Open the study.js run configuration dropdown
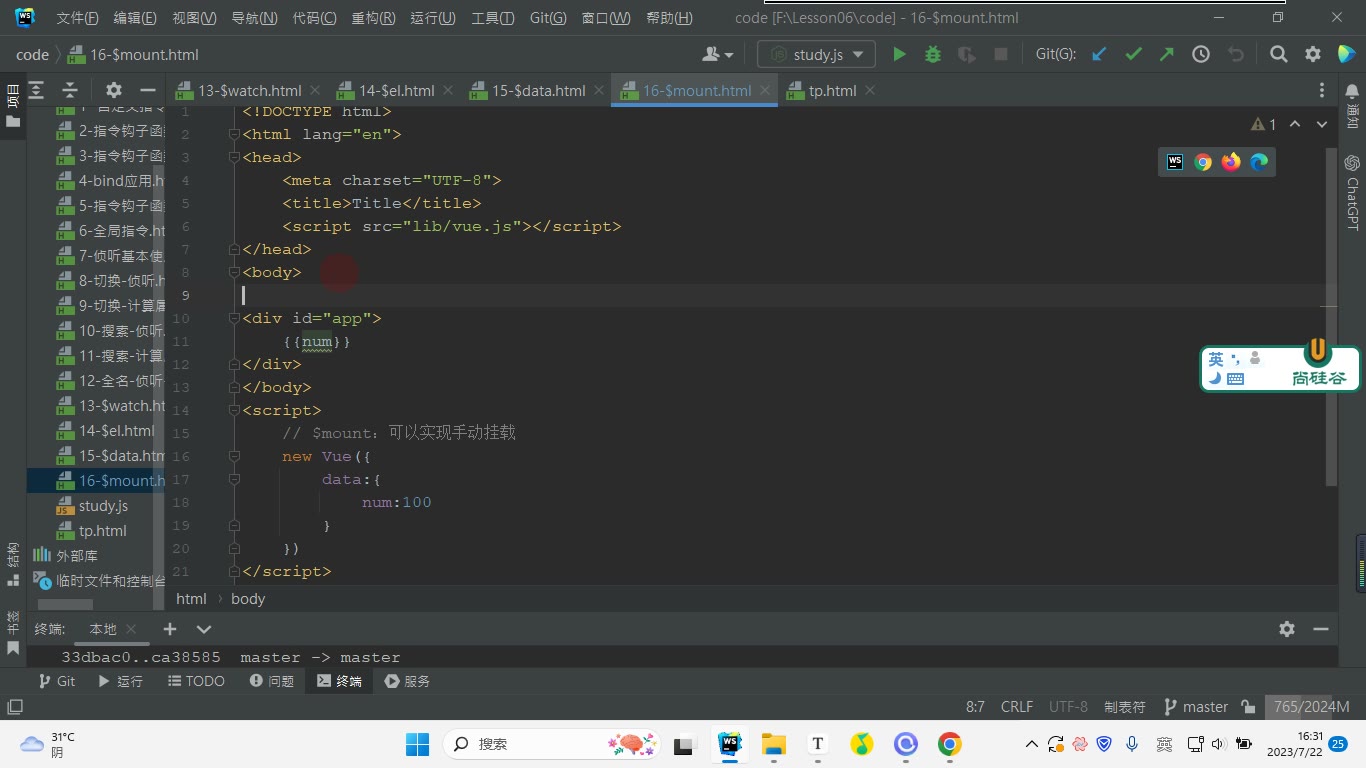 pos(817,55)
